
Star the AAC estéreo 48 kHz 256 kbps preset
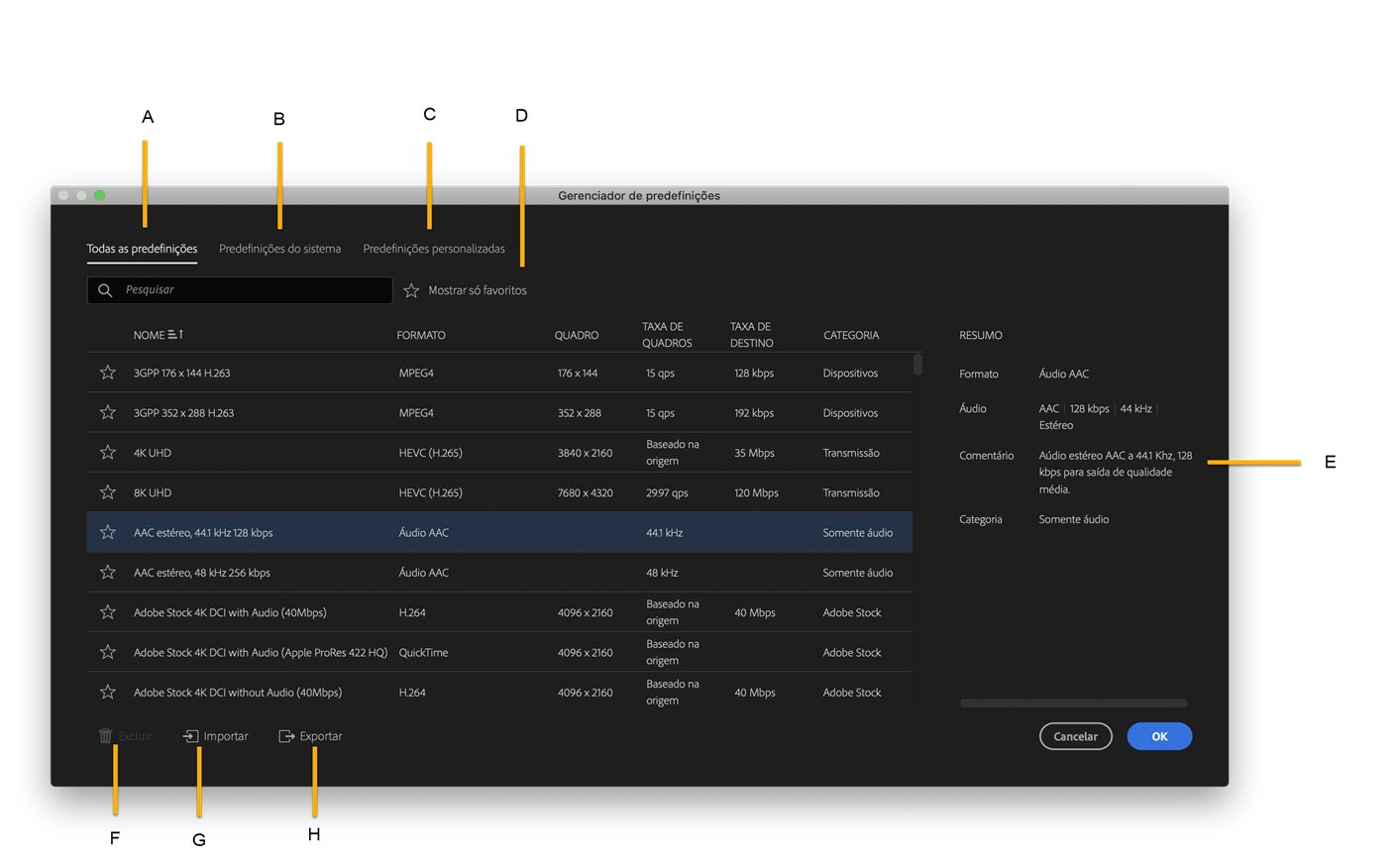[108, 573]
